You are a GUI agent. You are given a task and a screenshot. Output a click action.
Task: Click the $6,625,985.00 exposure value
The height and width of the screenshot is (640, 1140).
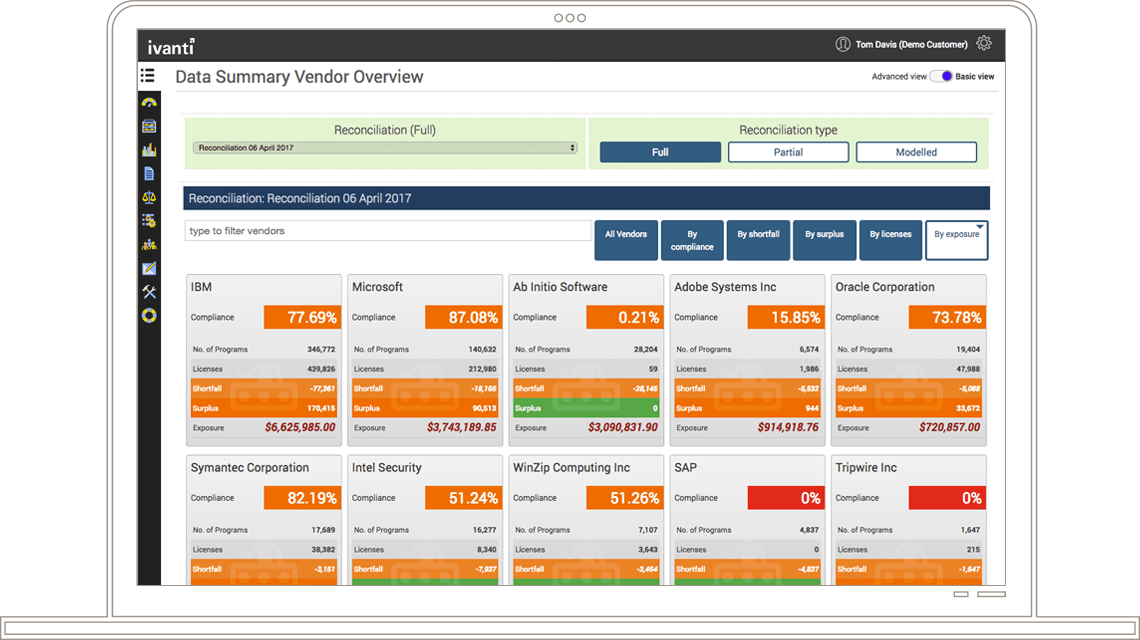point(300,428)
